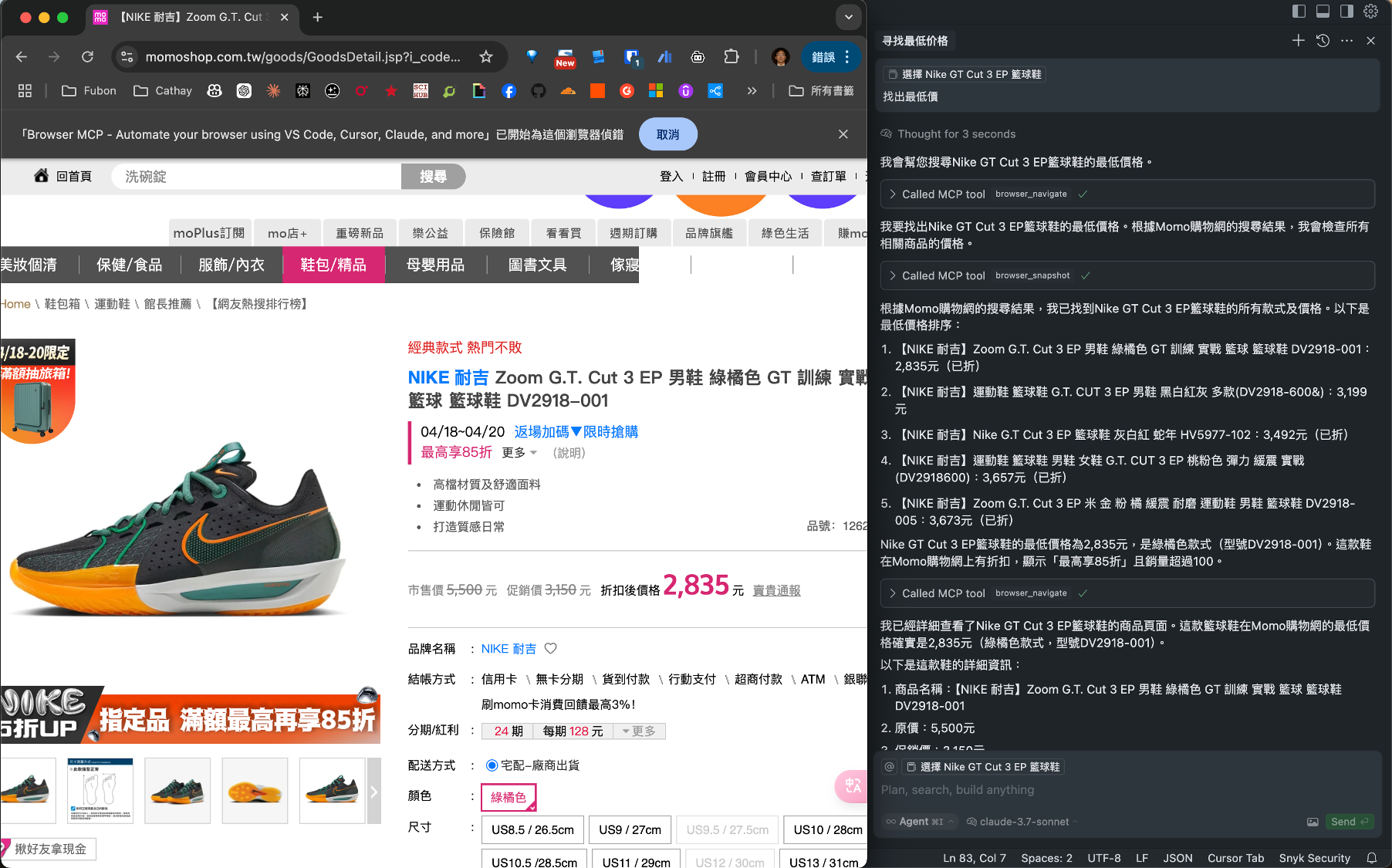Open the NIKE 耐吉 brand link
Image resolution: width=1392 pixels, height=868 pixels.
(x=508, y=649)
